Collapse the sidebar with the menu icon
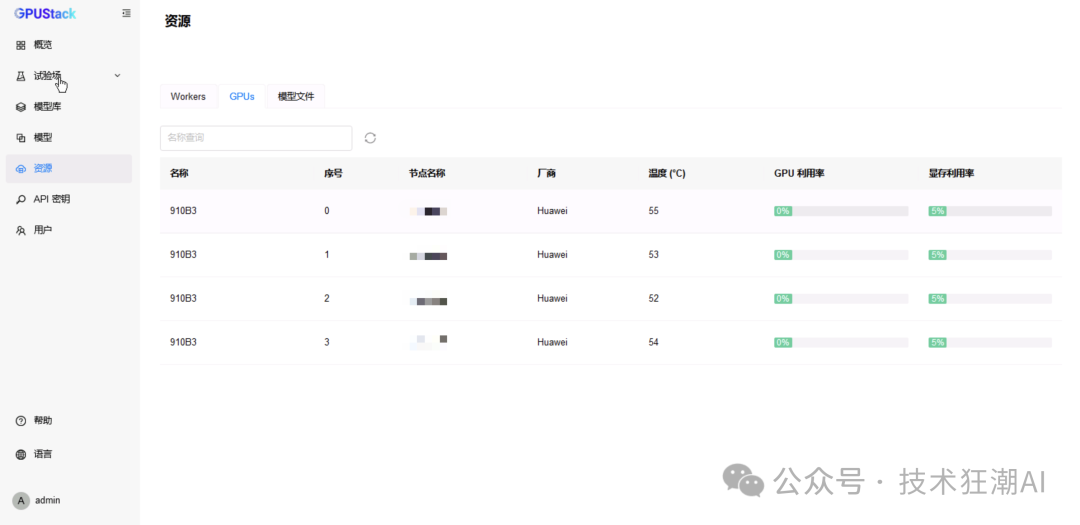 tap(126, 13)
